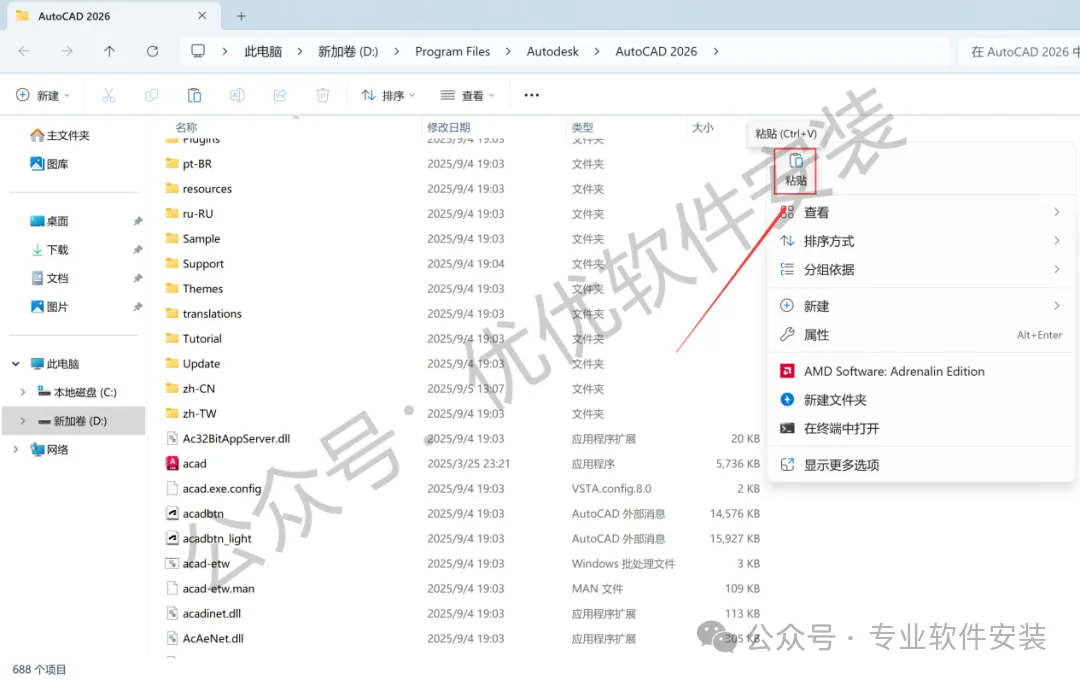Select the Support folder
The image size is (1080, 680).
coord(194,264)
